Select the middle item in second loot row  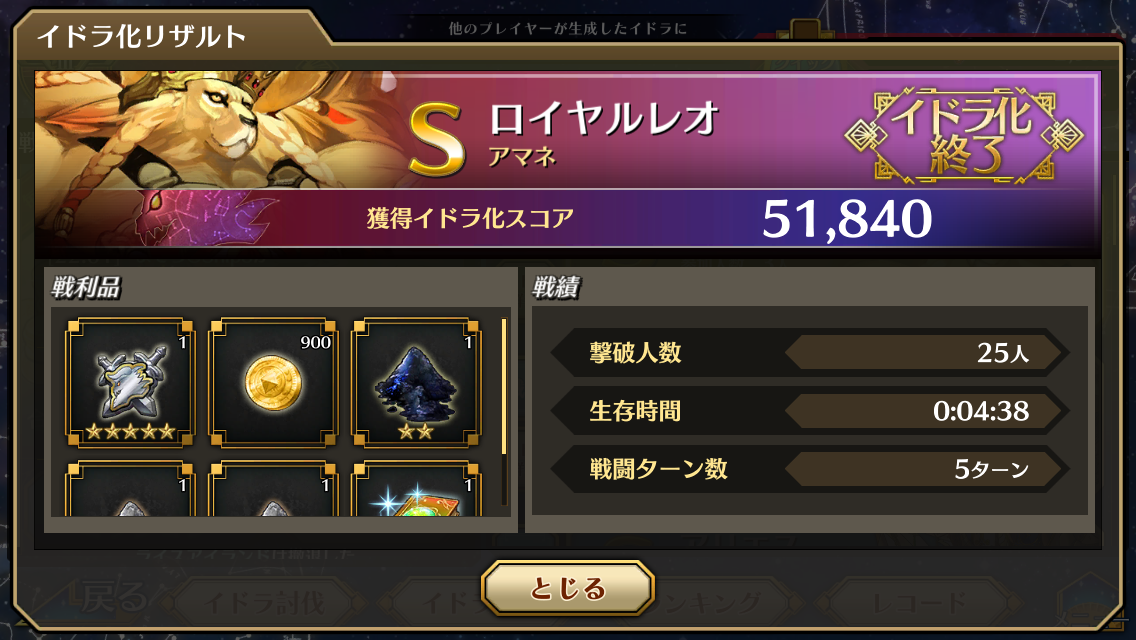pyautogui.click(x=273, y=489)
